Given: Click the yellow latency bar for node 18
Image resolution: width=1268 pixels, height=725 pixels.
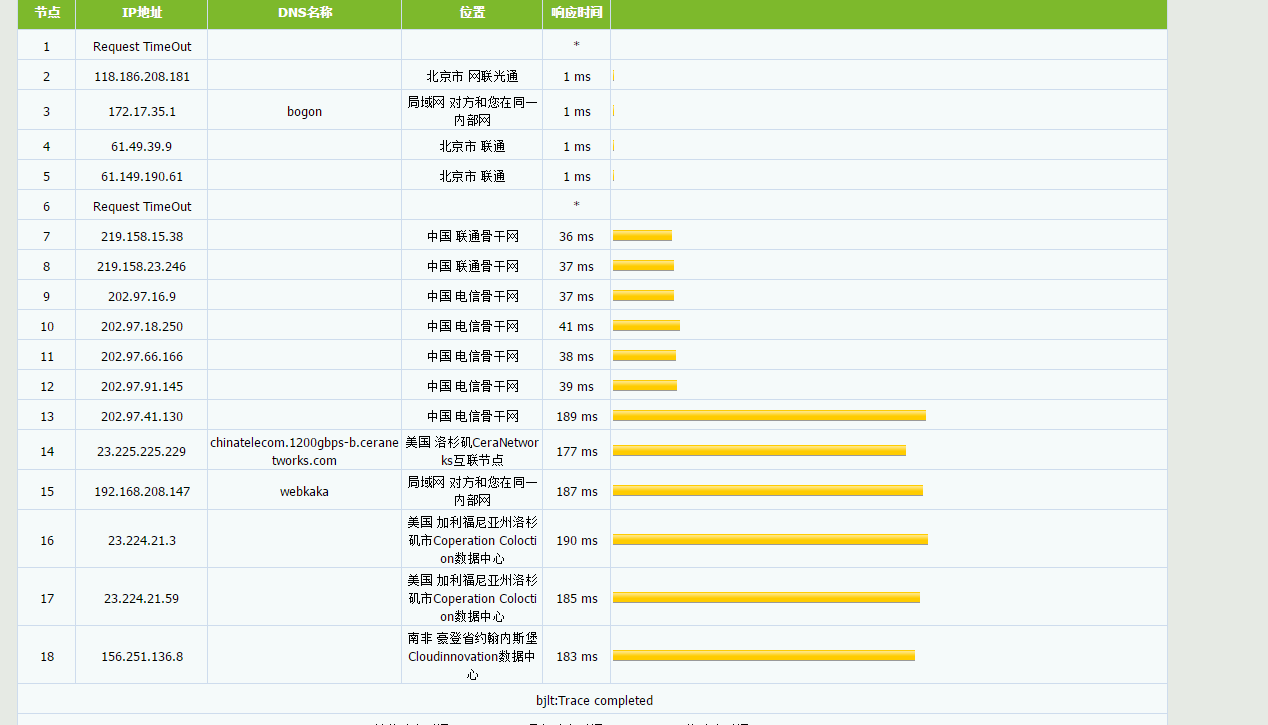Looking at the screenshot, I should point(764,655).
